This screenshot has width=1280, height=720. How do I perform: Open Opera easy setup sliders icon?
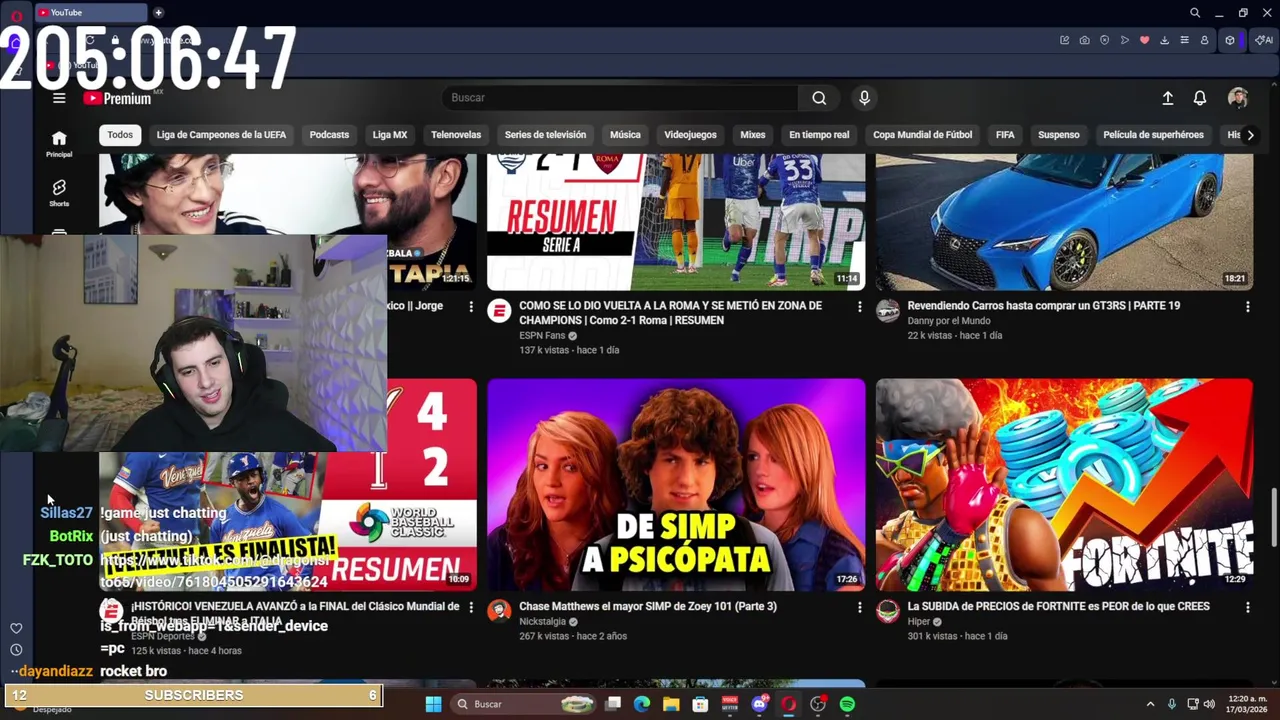pos(1185,40)
